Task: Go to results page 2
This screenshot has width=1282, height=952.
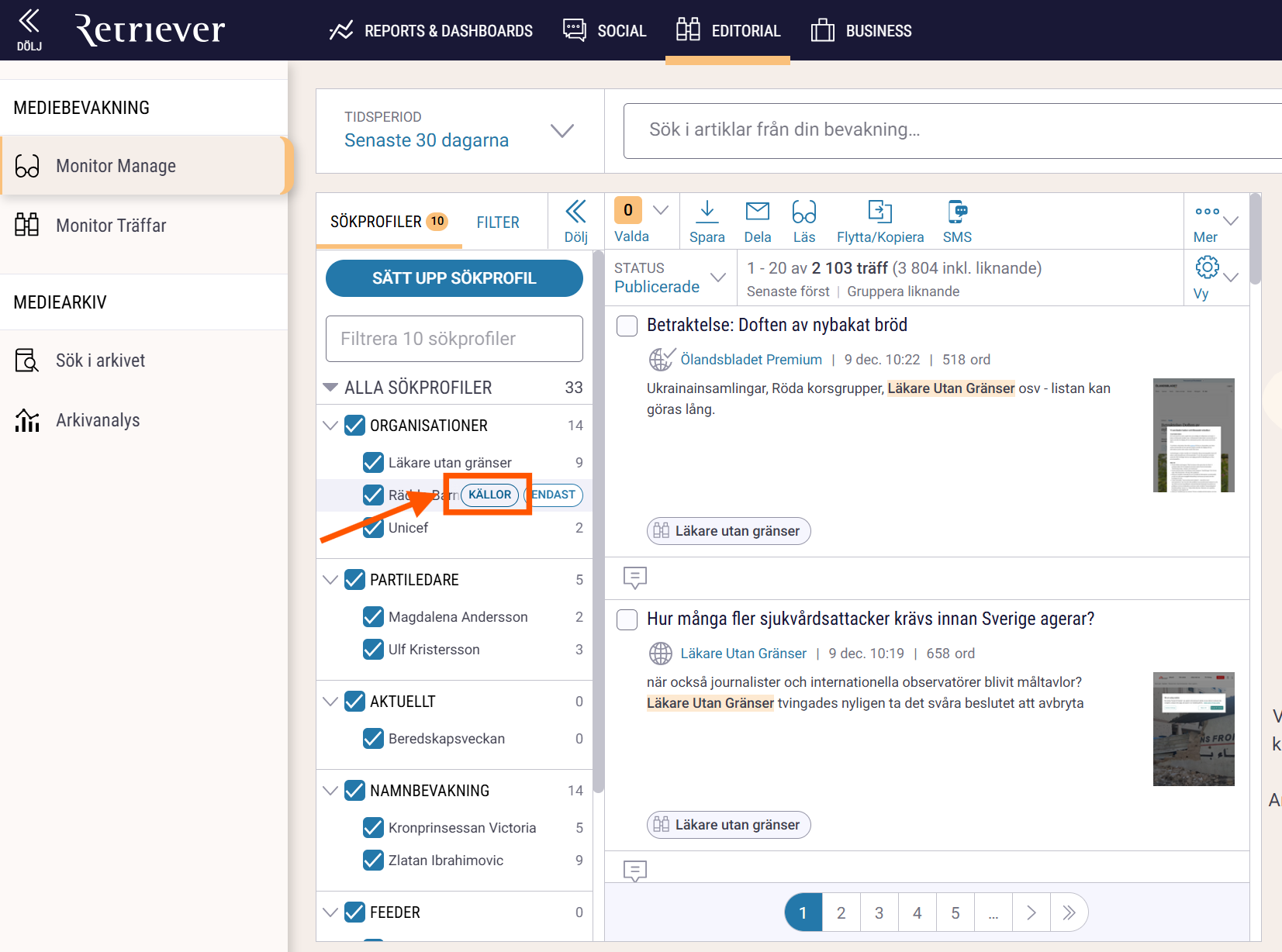Action: (x=841, y=912)
